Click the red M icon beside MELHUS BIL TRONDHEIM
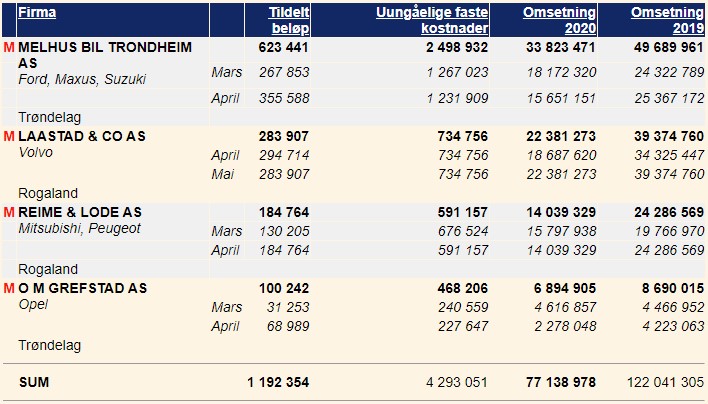This screenshot has height=404, width=708. pyautogui.click(x=9, y=47)
